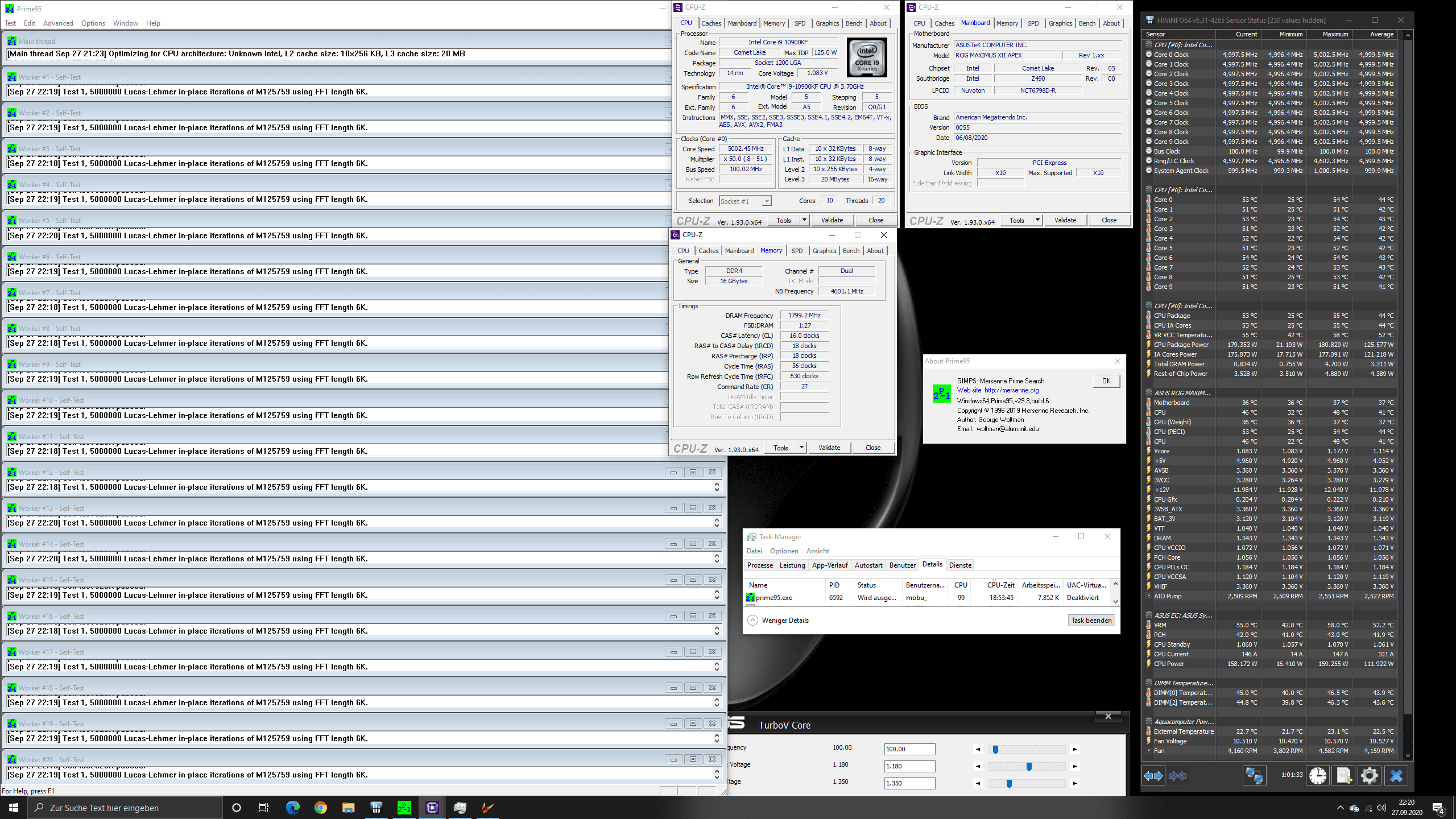Click the Worker #20 output scroll-up arrow
This screenshot has width=1456, height=819.
[717, 771]
